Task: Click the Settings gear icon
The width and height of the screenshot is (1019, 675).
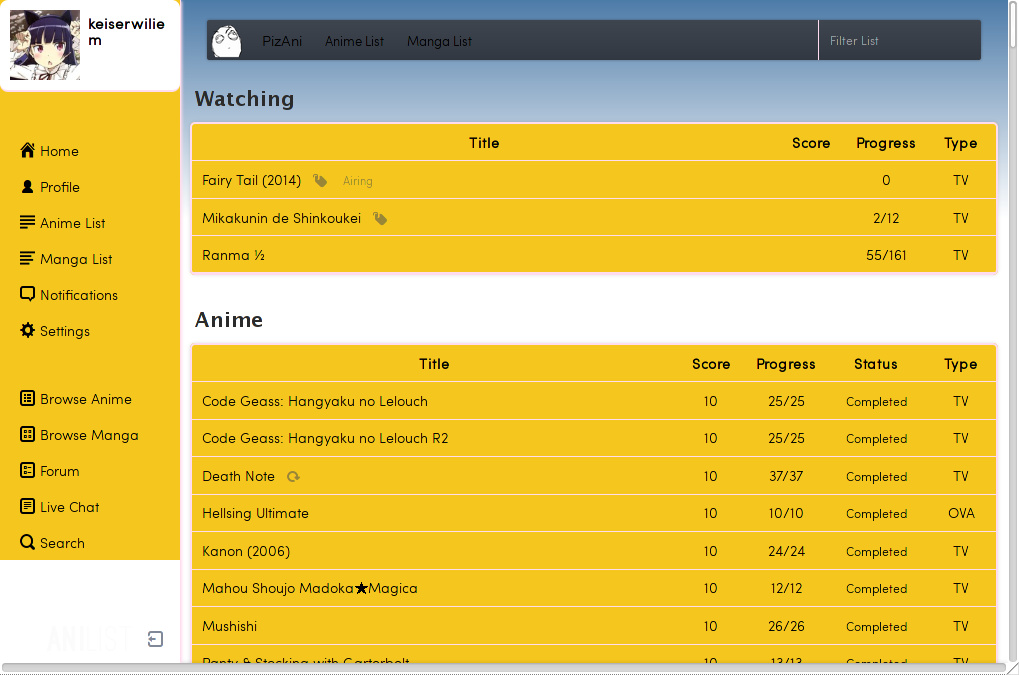Action: pyautogui.click(x=27, y=331)
